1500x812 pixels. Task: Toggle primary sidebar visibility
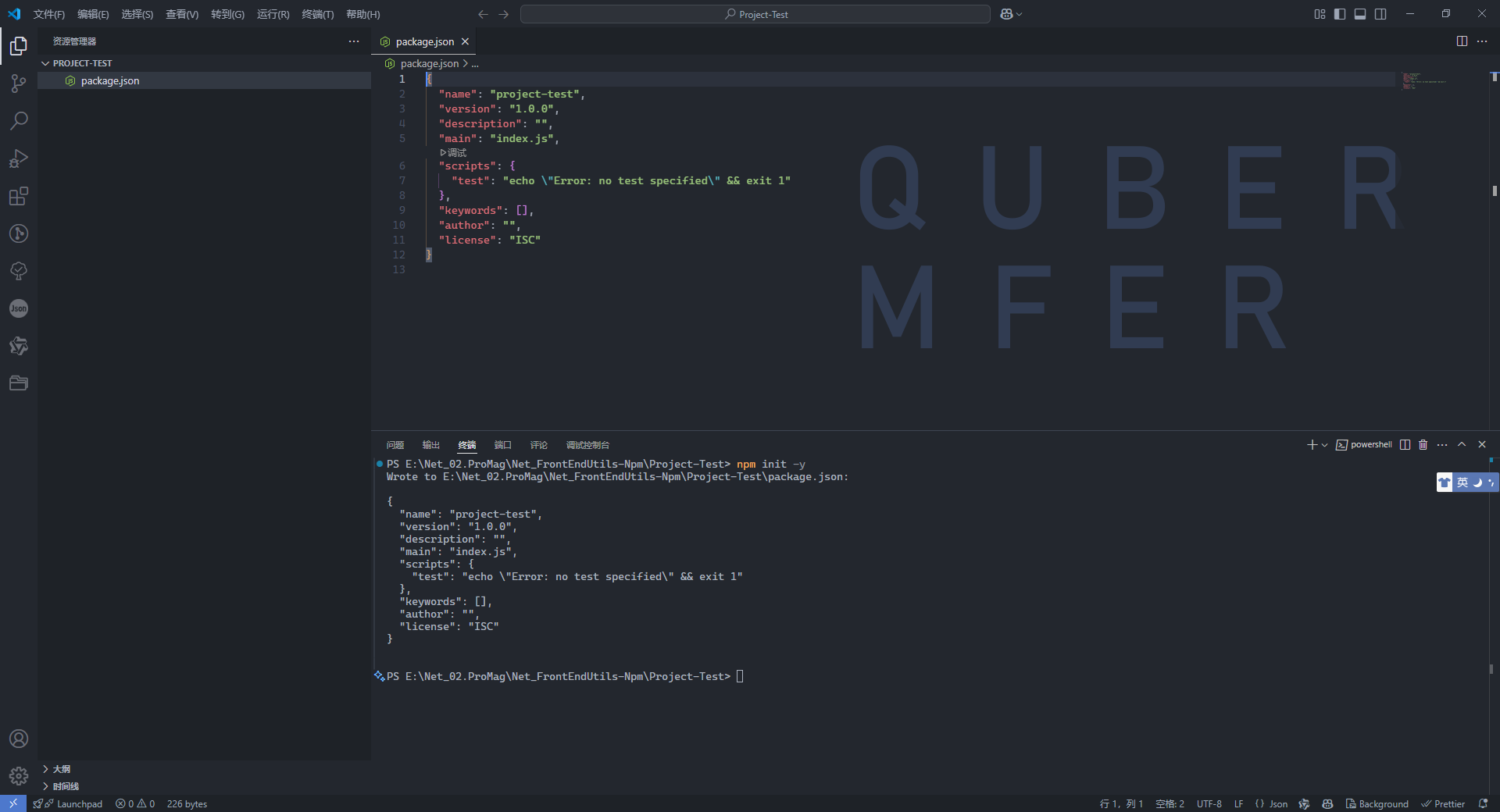[1340, 14]
